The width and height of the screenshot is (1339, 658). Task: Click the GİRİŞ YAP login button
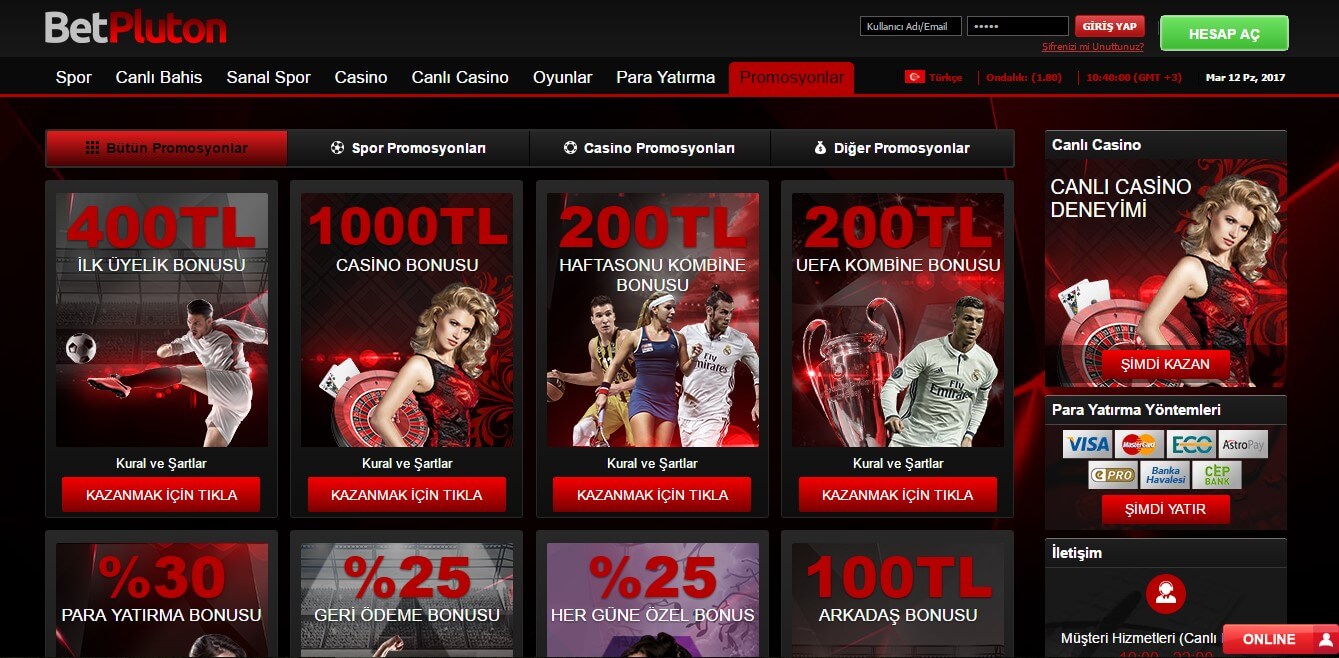click(x=1110, y=26)
